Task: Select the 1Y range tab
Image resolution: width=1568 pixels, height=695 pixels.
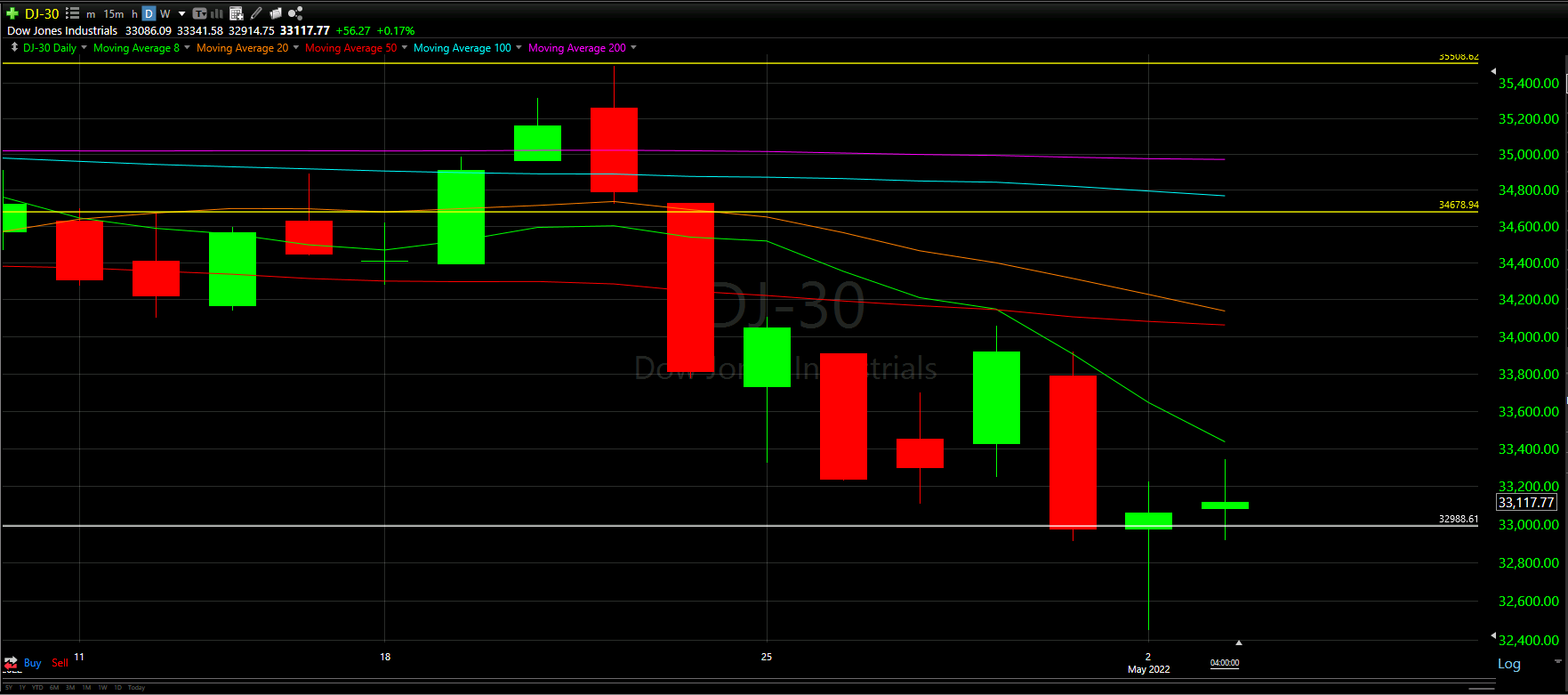Action: point(22,688)
